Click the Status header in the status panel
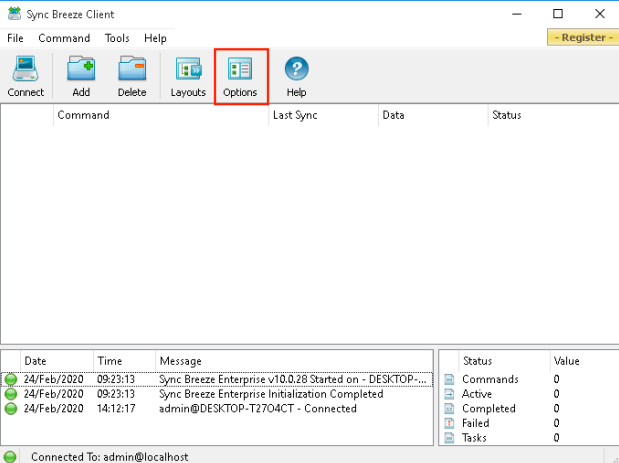 pyautogui.click(x=505, y=361)
